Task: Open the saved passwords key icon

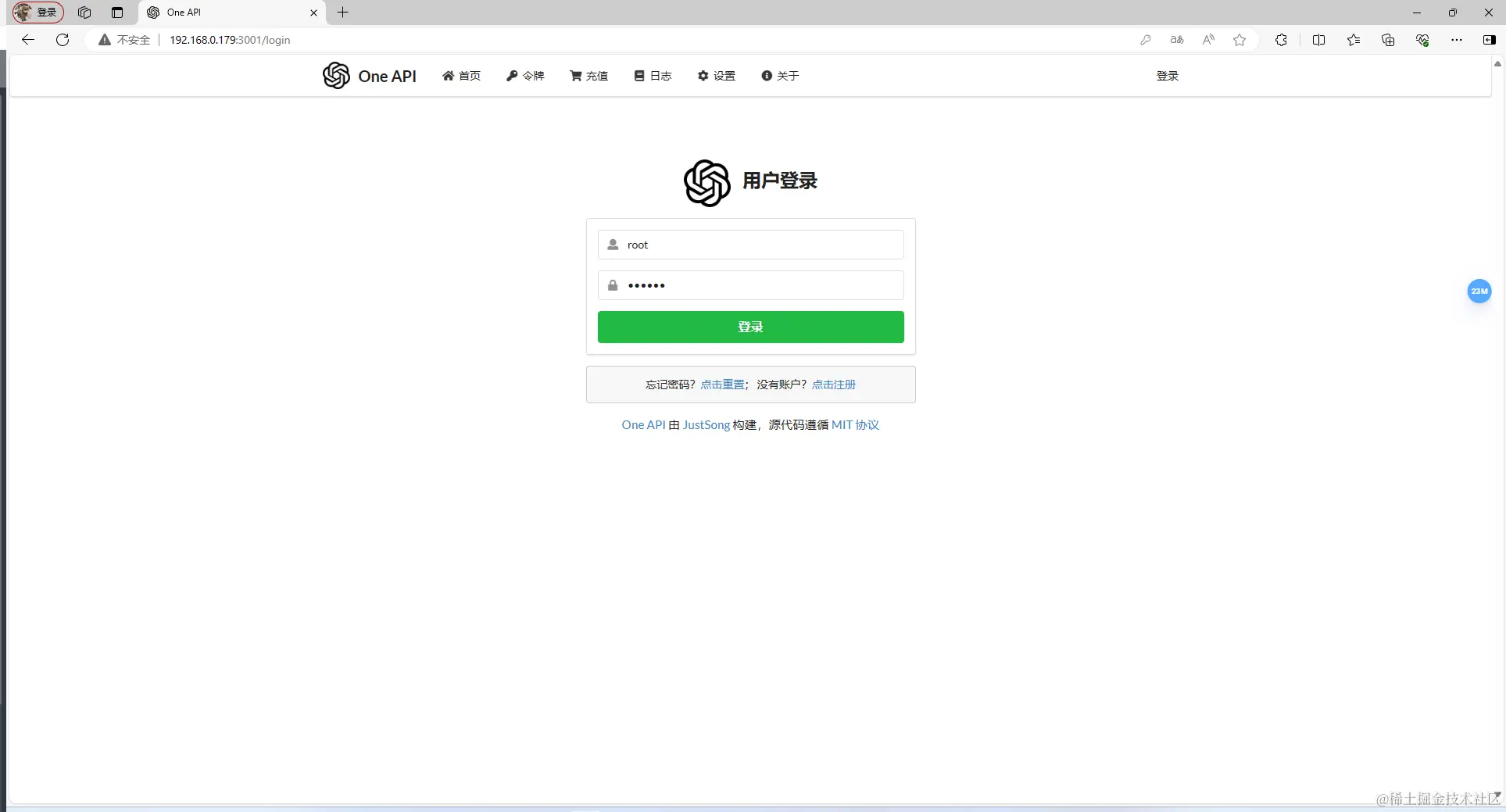Action: point(1146,40)
